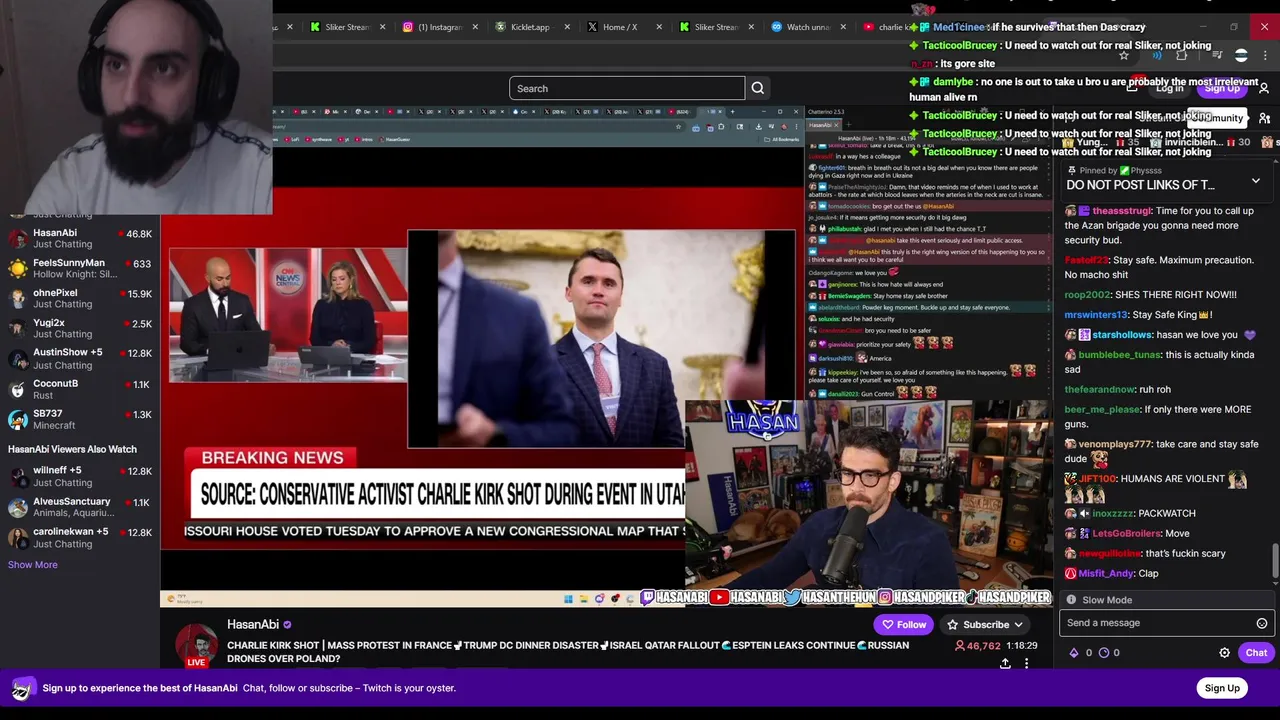This screenshot has width=1280, height=720.
Task: Click the 46,762 viewer count
Action: coord(976,646)
